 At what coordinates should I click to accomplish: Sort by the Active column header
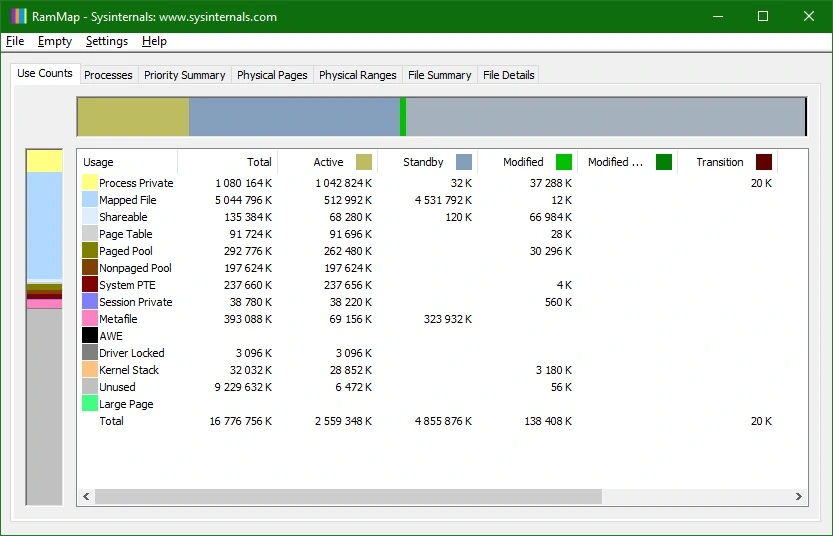(327, 162)
